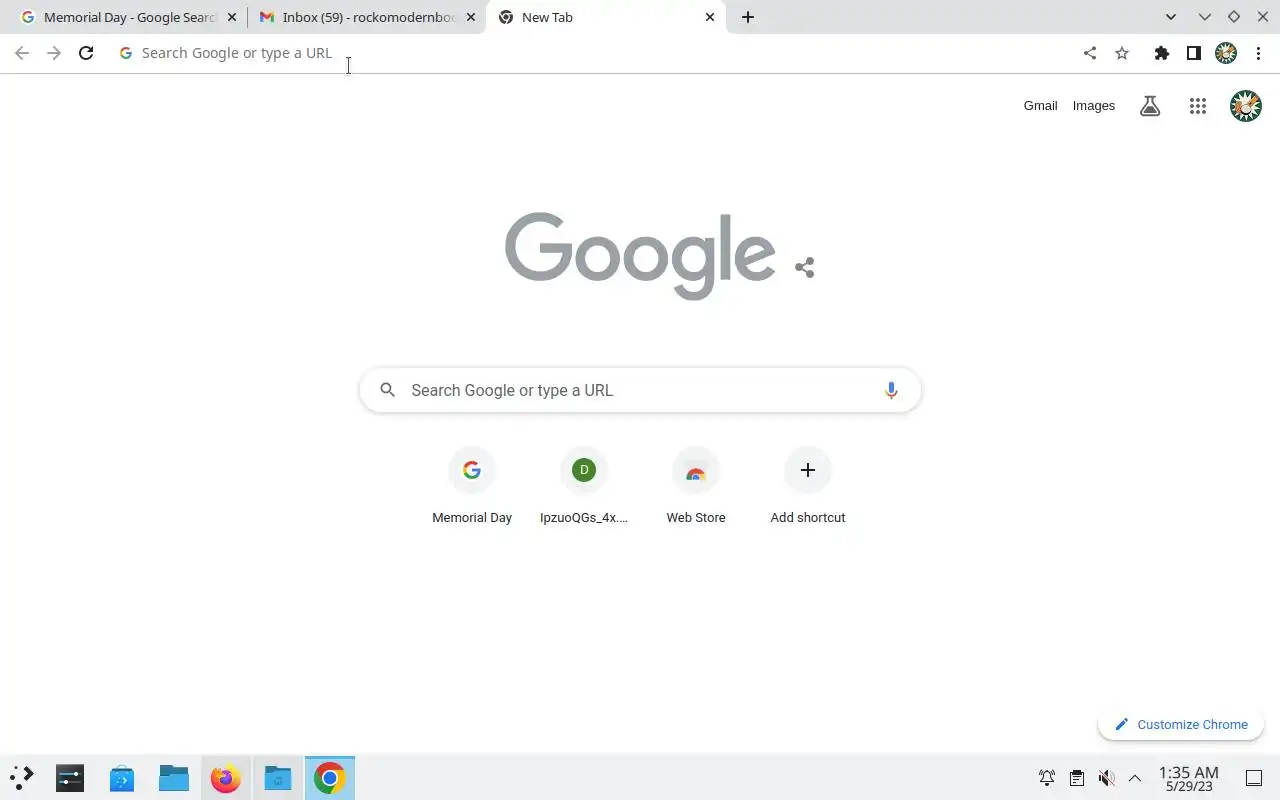Open the Web Store shortcut

pyautogui.click(x=696, y=487)
